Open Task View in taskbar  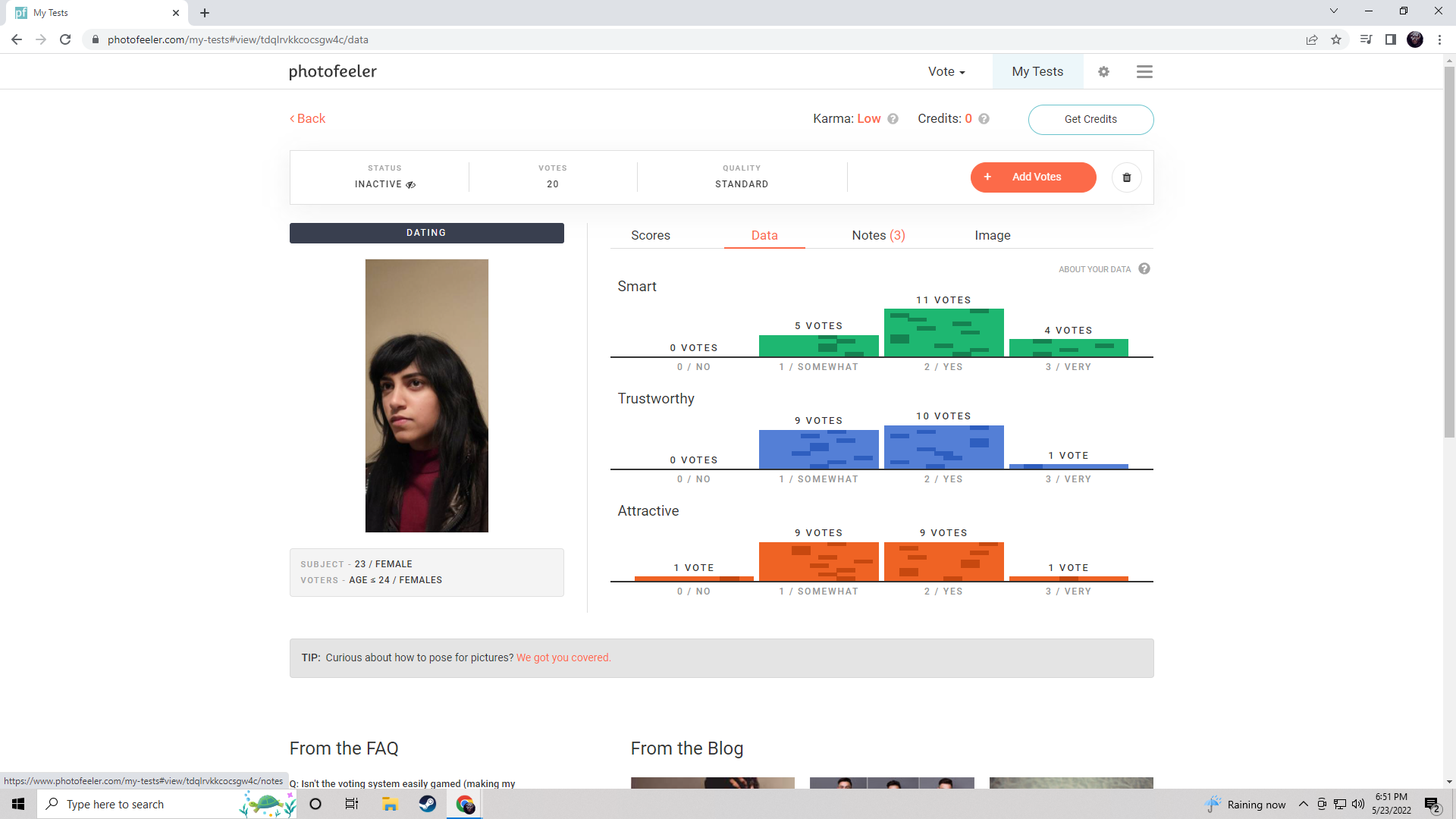(x=352, y=804)
